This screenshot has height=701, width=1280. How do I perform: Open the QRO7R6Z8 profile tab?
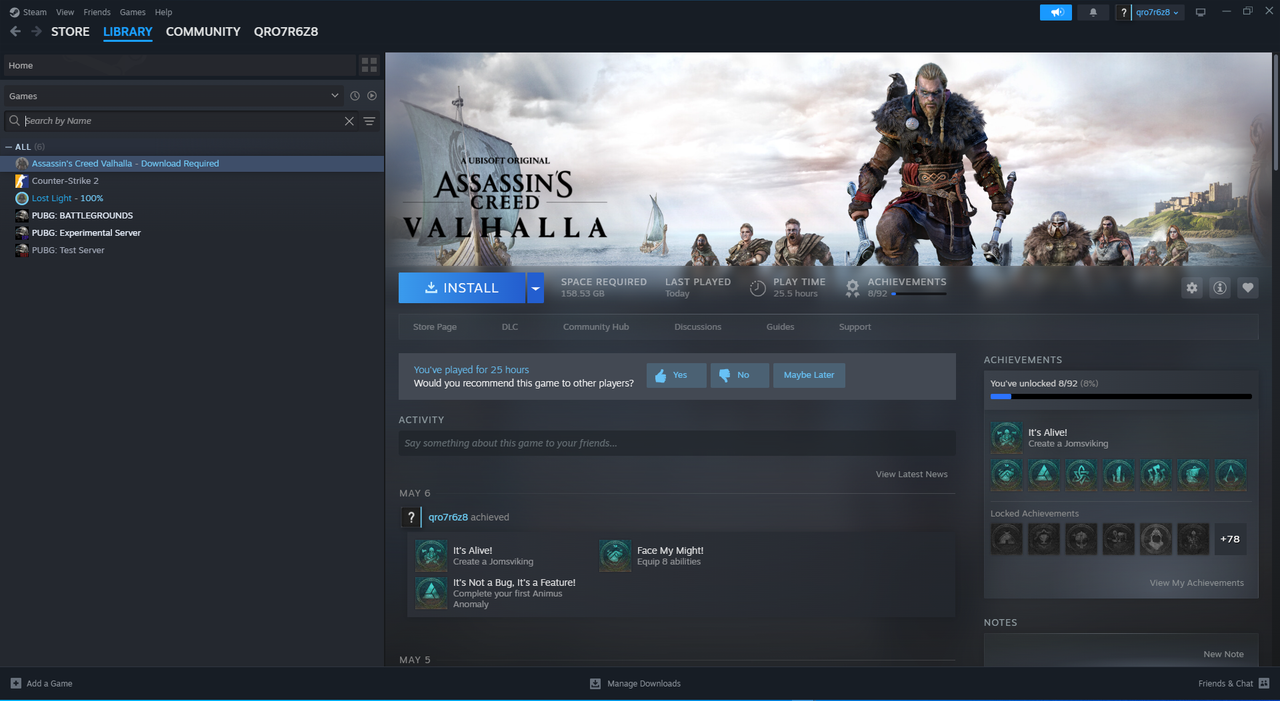[286, 32]
